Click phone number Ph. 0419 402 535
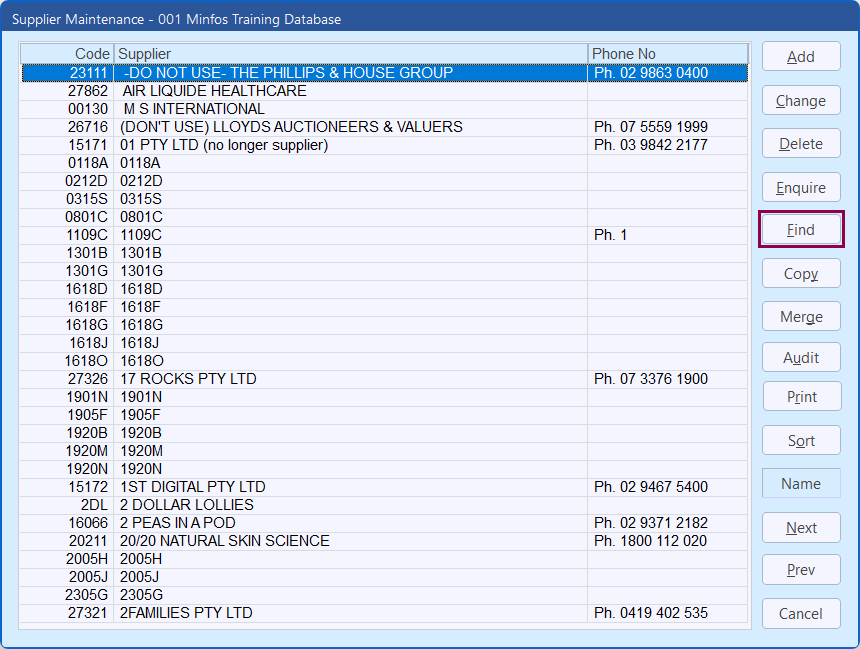860x649 pixels. click(x=651, y=613)
